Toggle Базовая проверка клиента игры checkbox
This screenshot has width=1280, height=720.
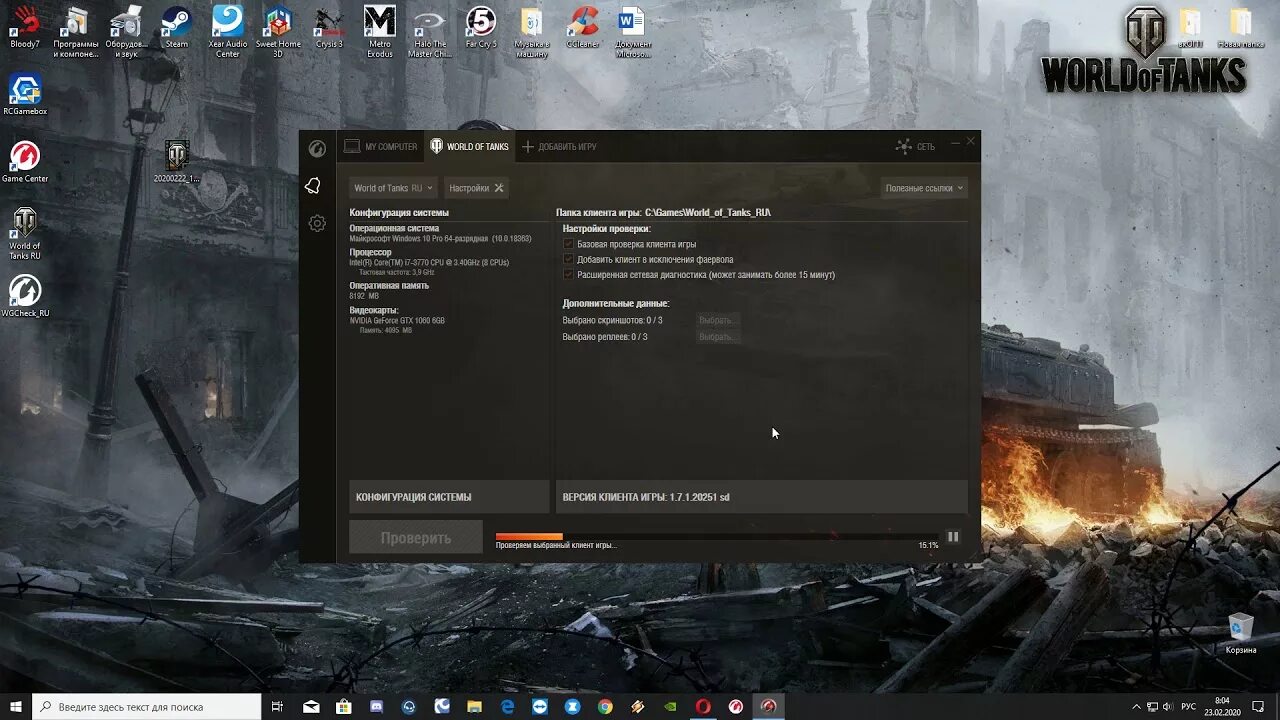coord(569,244)
